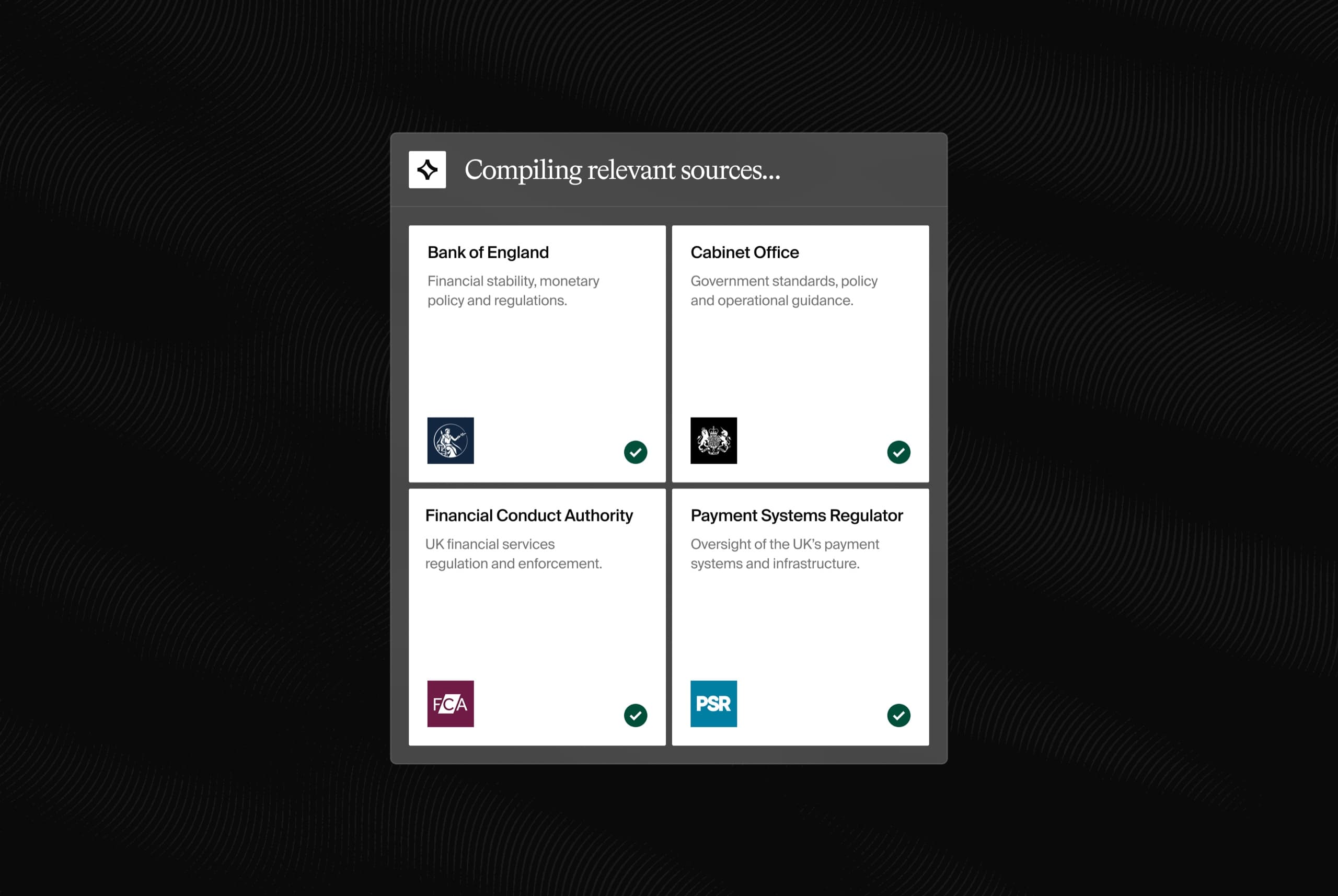Toggle the Bank of England green checkmark
Image resolution: width=1338 pixels, height=896 pixels.
(x=636, y=452)
